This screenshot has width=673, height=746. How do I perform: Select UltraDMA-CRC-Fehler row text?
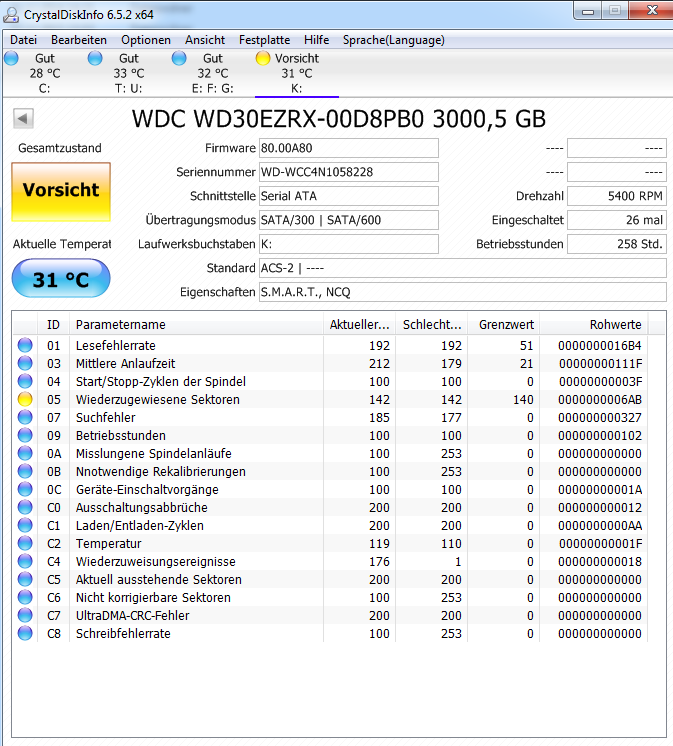[132, 616]
